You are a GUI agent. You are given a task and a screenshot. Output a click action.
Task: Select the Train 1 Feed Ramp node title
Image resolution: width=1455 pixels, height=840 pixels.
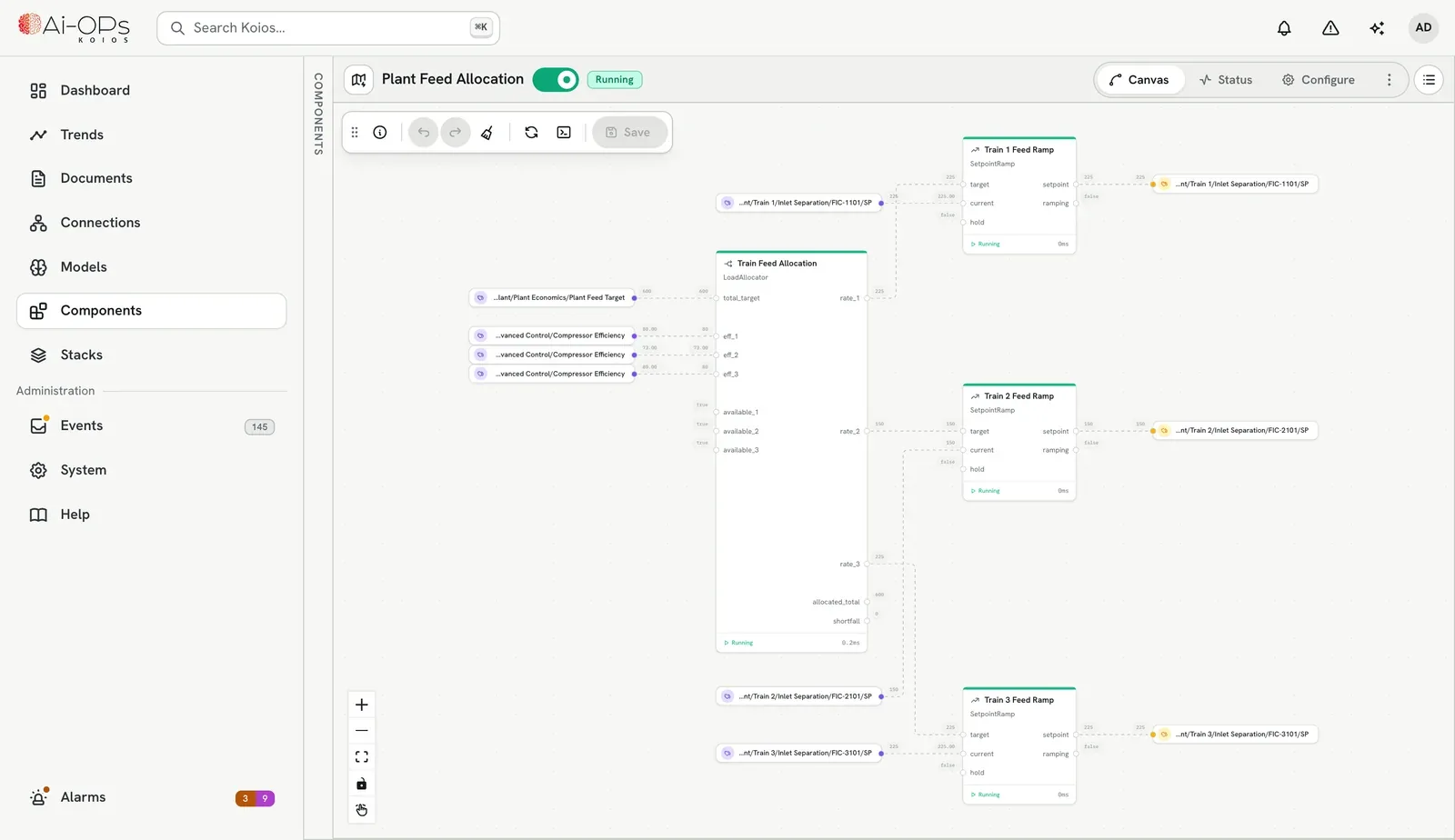(x=1018, y=150)
